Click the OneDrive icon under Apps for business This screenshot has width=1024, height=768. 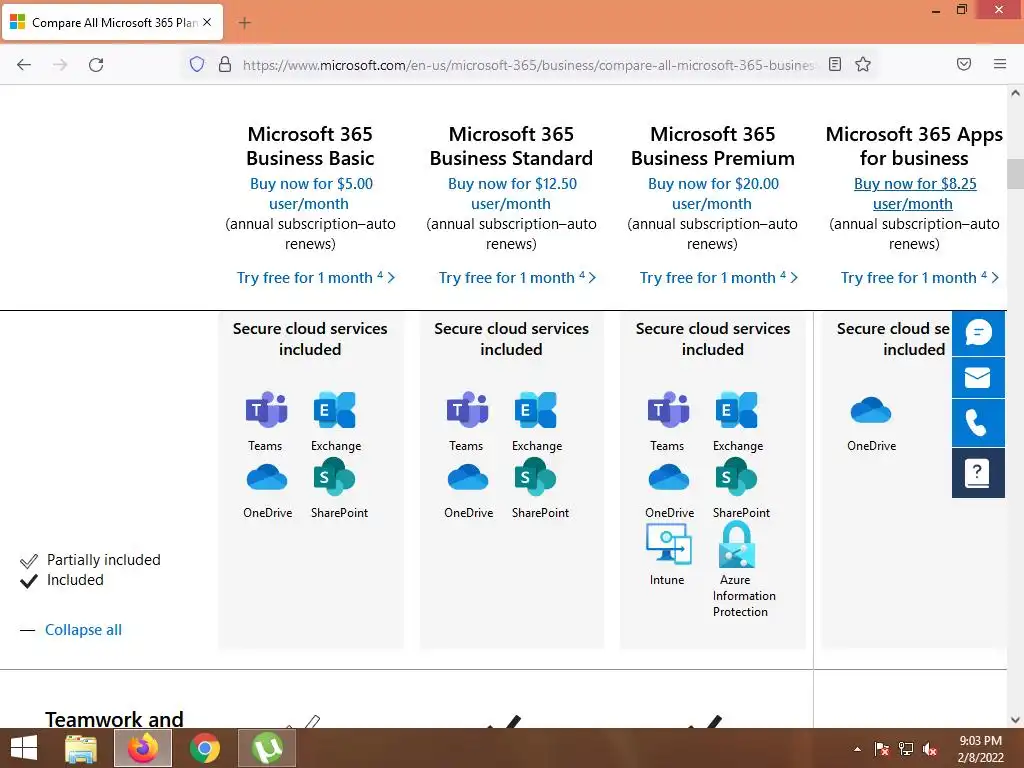[871, 410]
